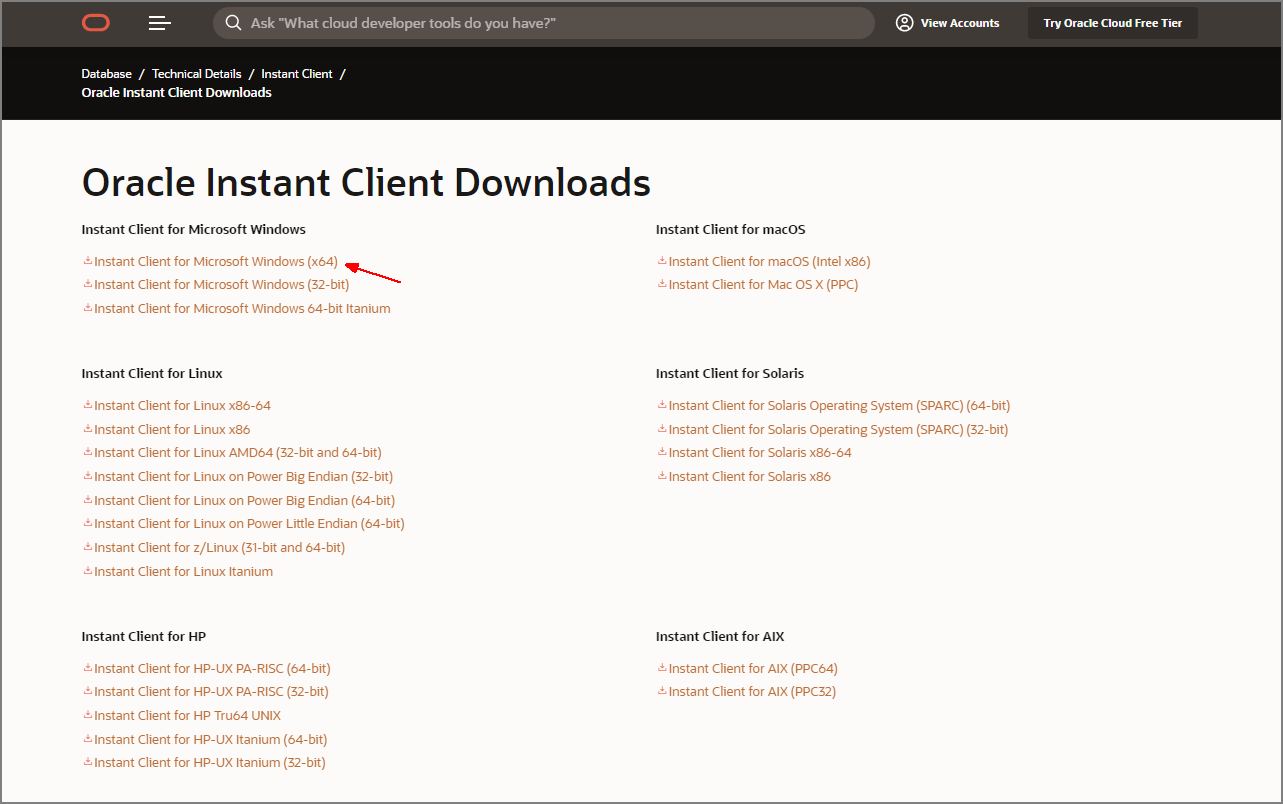The width and height of the screenshot is (1283, 804).
Task: Open View Accounts link
Action: click(960, 23)
